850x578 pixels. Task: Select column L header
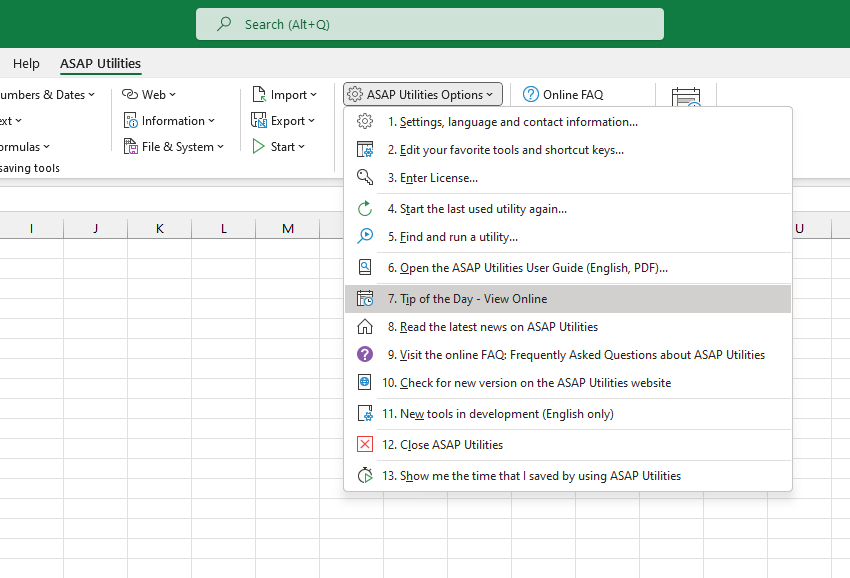point(223,228)
